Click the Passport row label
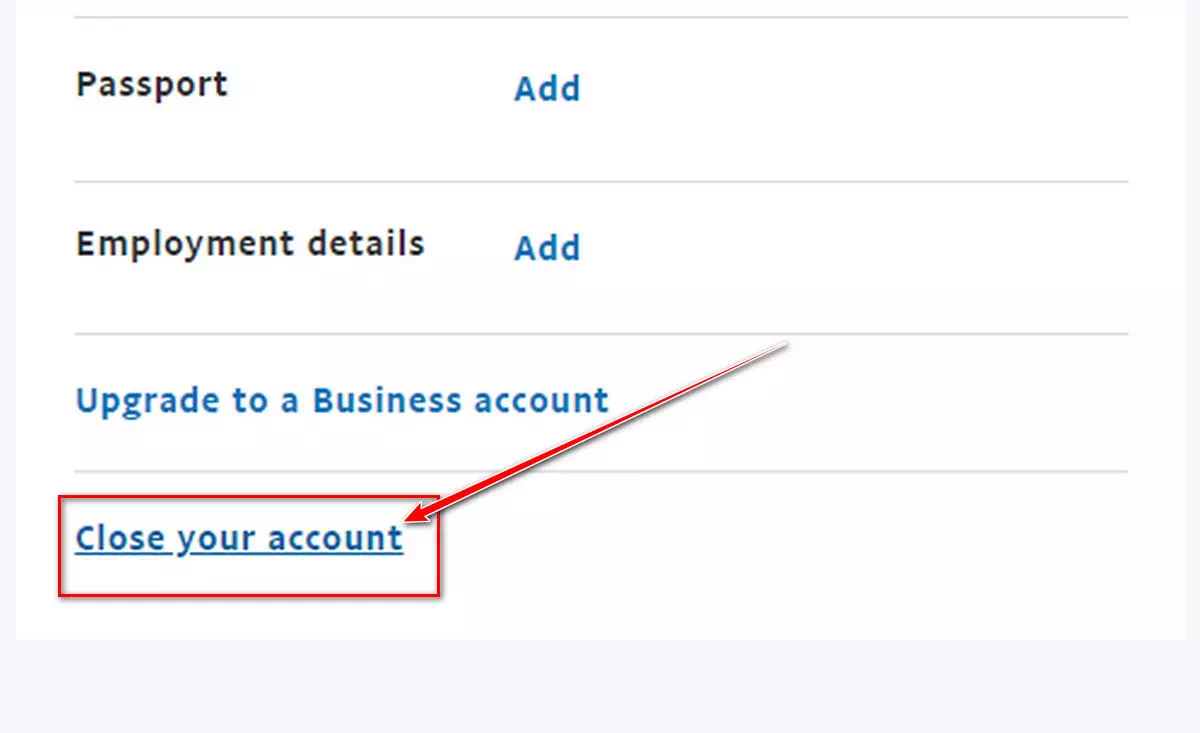 pos(152,84)
